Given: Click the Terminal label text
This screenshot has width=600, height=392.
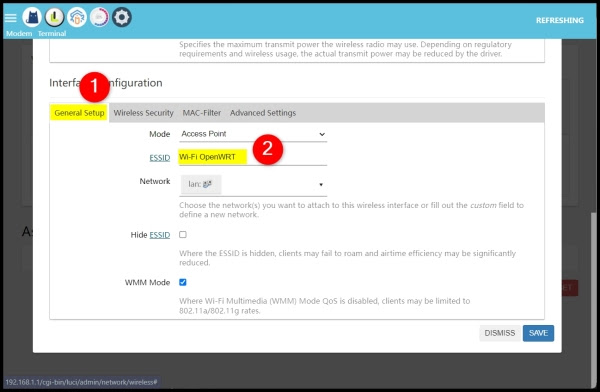Looking at the screenshot, I should pos(52,34).
